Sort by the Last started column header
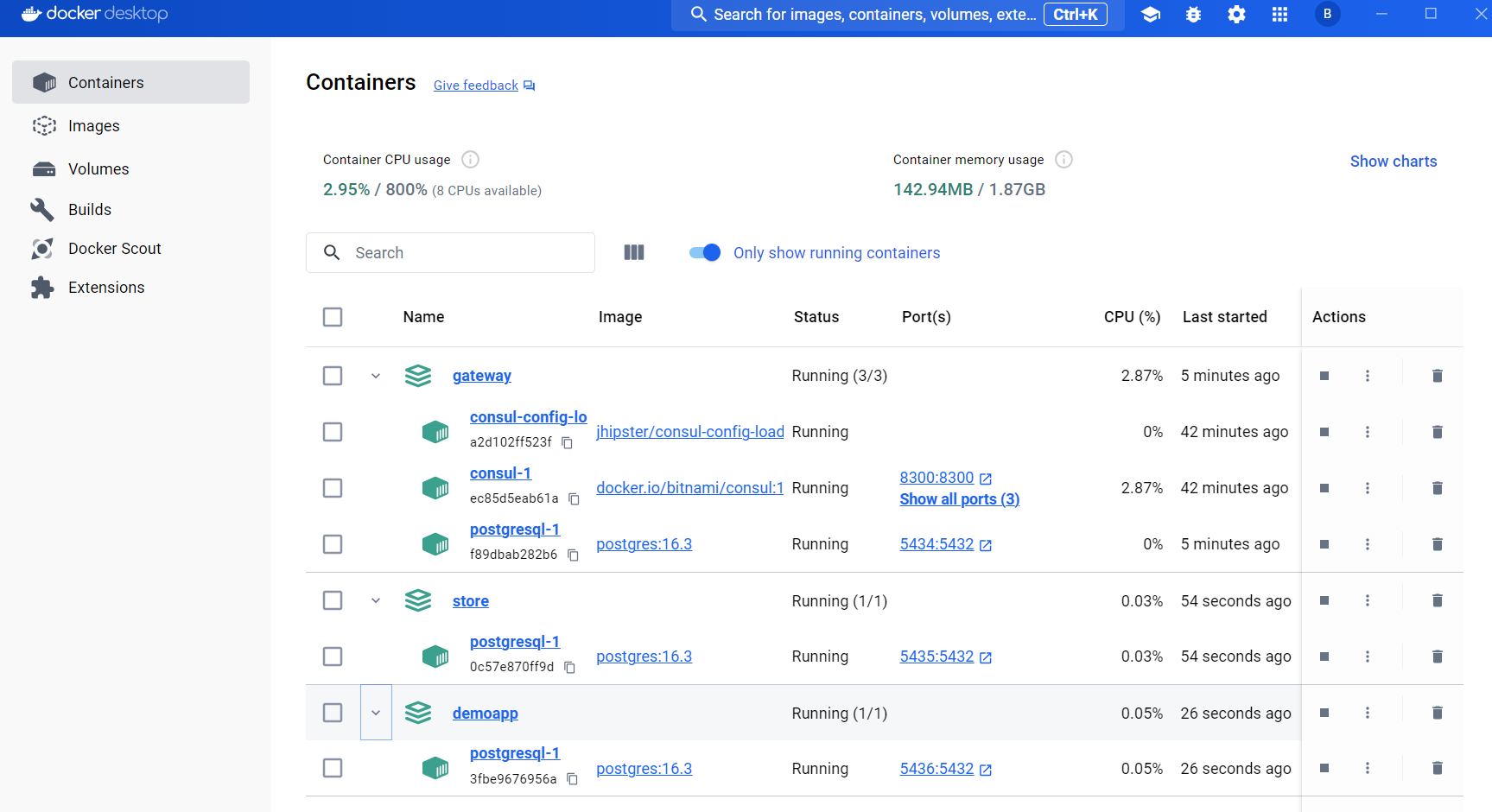This screenshot has height=812, width=1492. coord(1224,317)
